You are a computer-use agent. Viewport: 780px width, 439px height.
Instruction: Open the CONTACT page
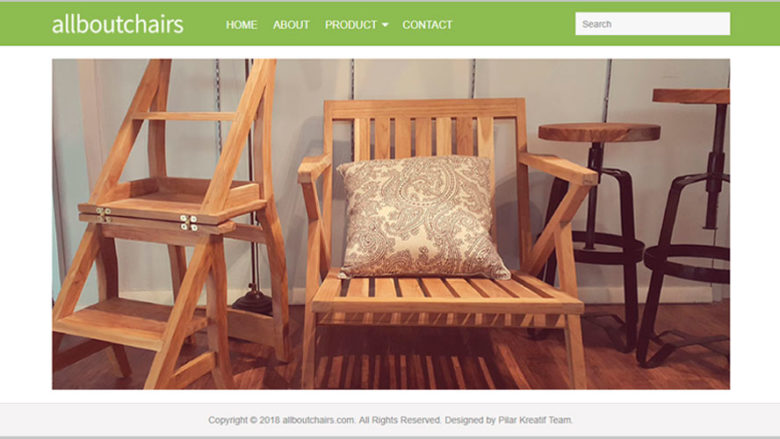[427, 25]
